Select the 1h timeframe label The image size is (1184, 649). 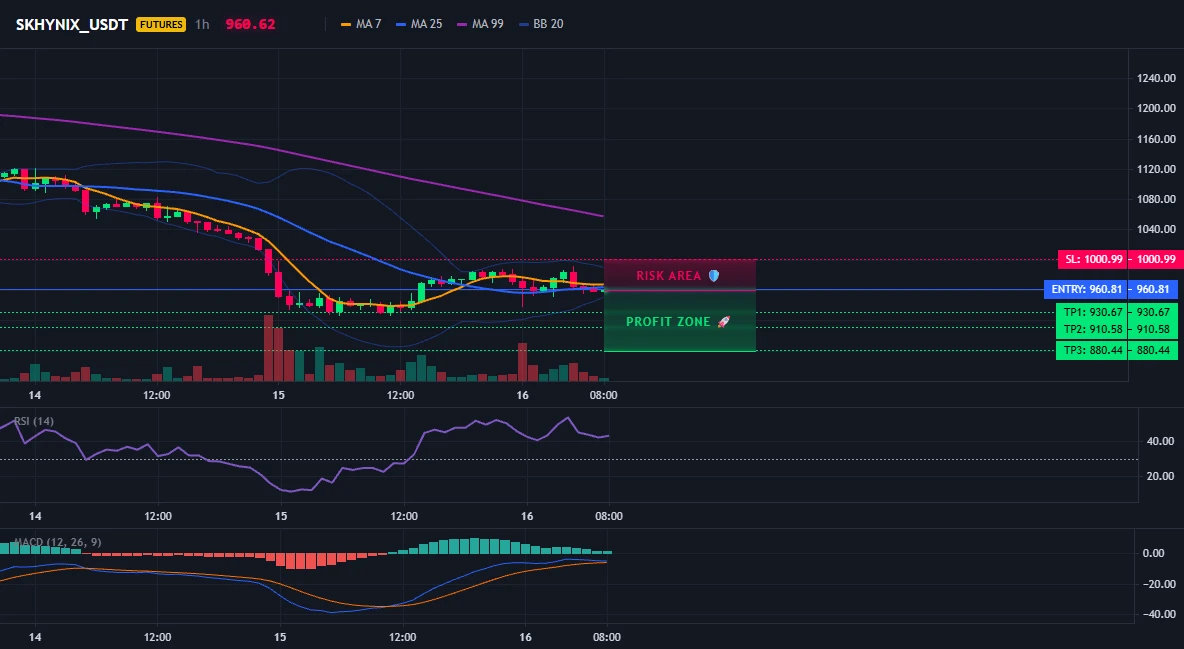click(202, 24)
